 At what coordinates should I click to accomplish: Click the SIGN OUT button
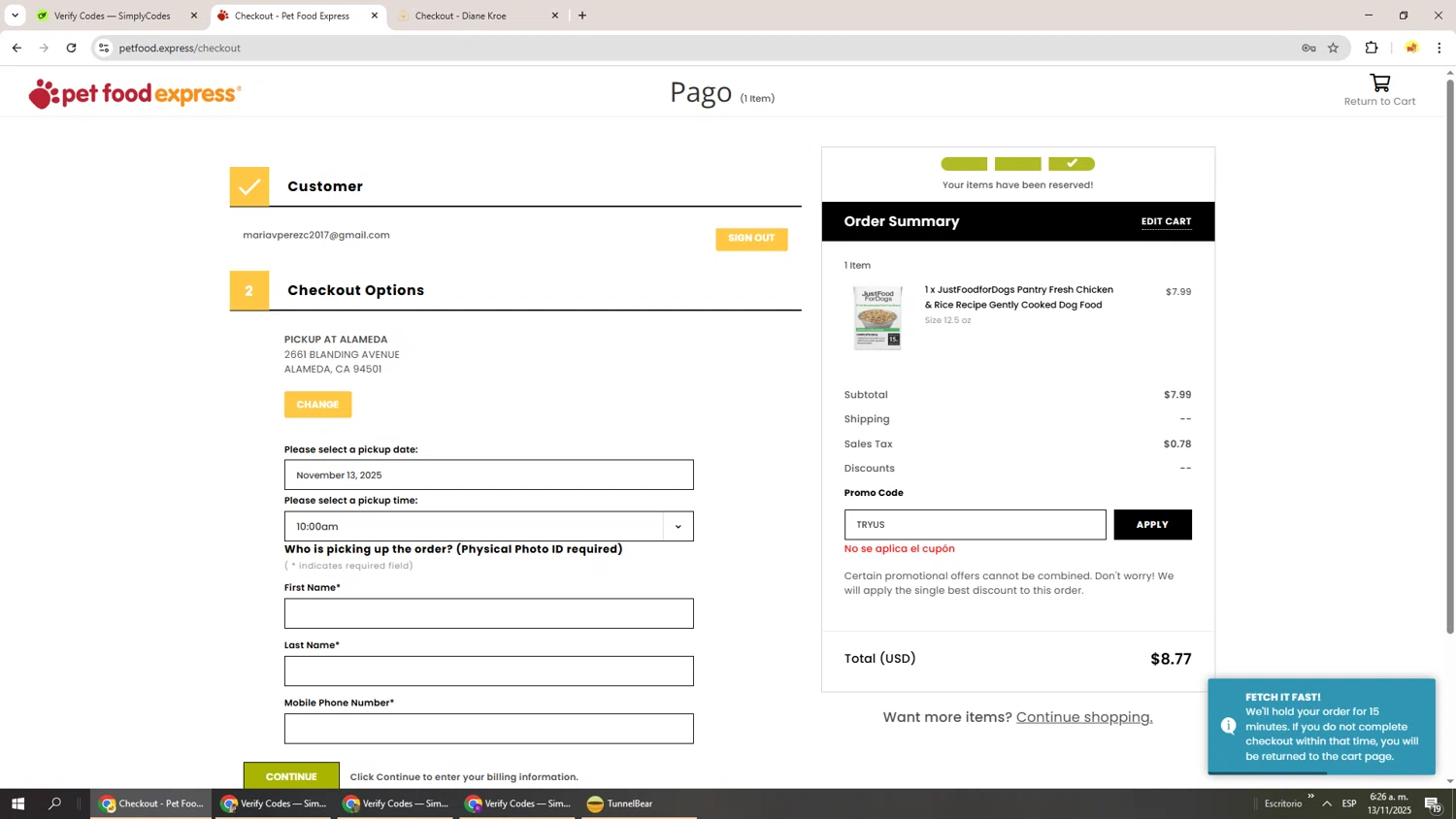(x=751, y=239)
